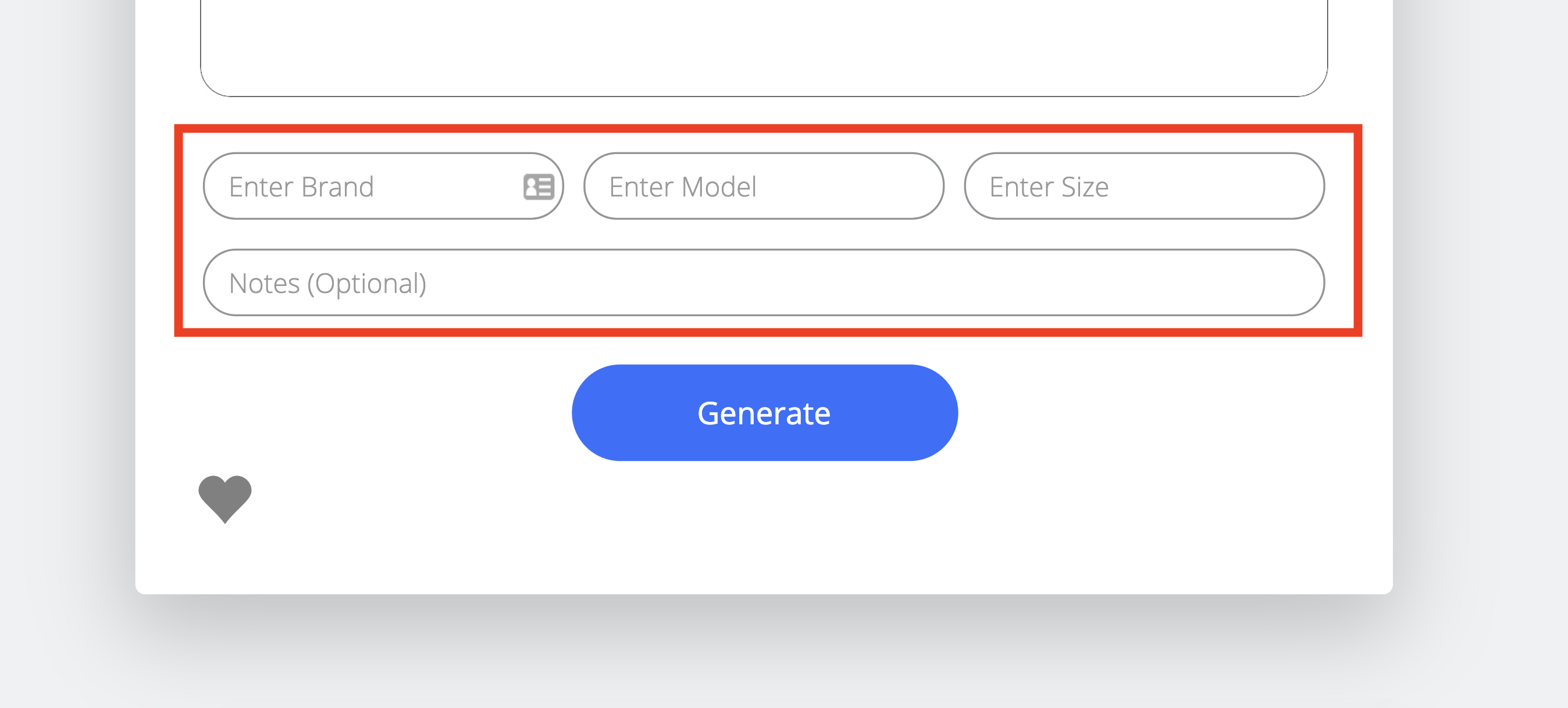Click the white "Generate" label text

click(x=764, y=413)
